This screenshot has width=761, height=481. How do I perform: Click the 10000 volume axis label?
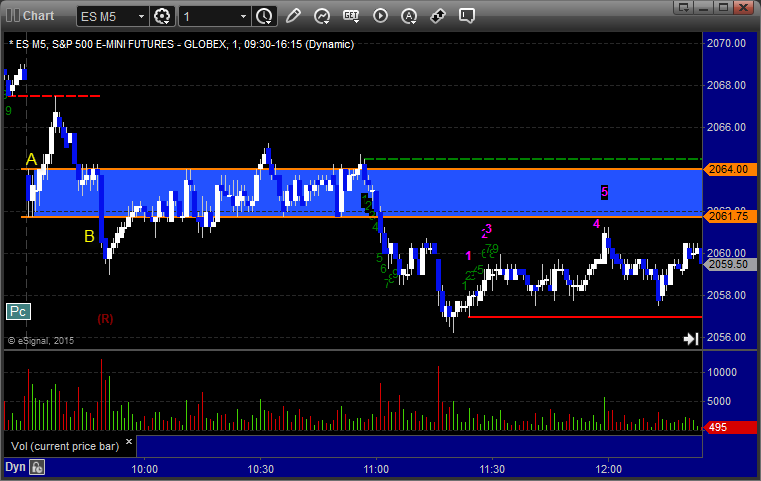[722, 372]
